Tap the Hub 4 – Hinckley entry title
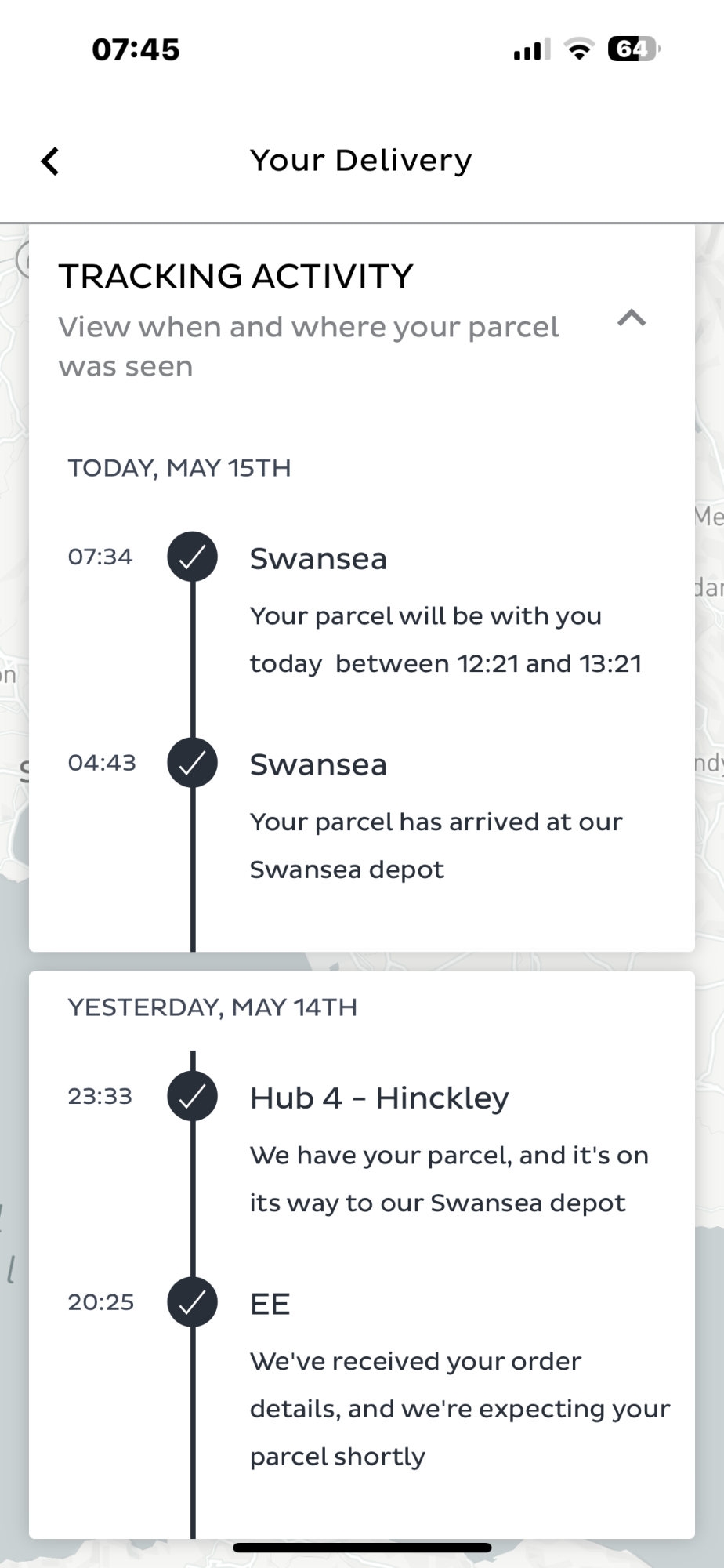 (379, 1098)
